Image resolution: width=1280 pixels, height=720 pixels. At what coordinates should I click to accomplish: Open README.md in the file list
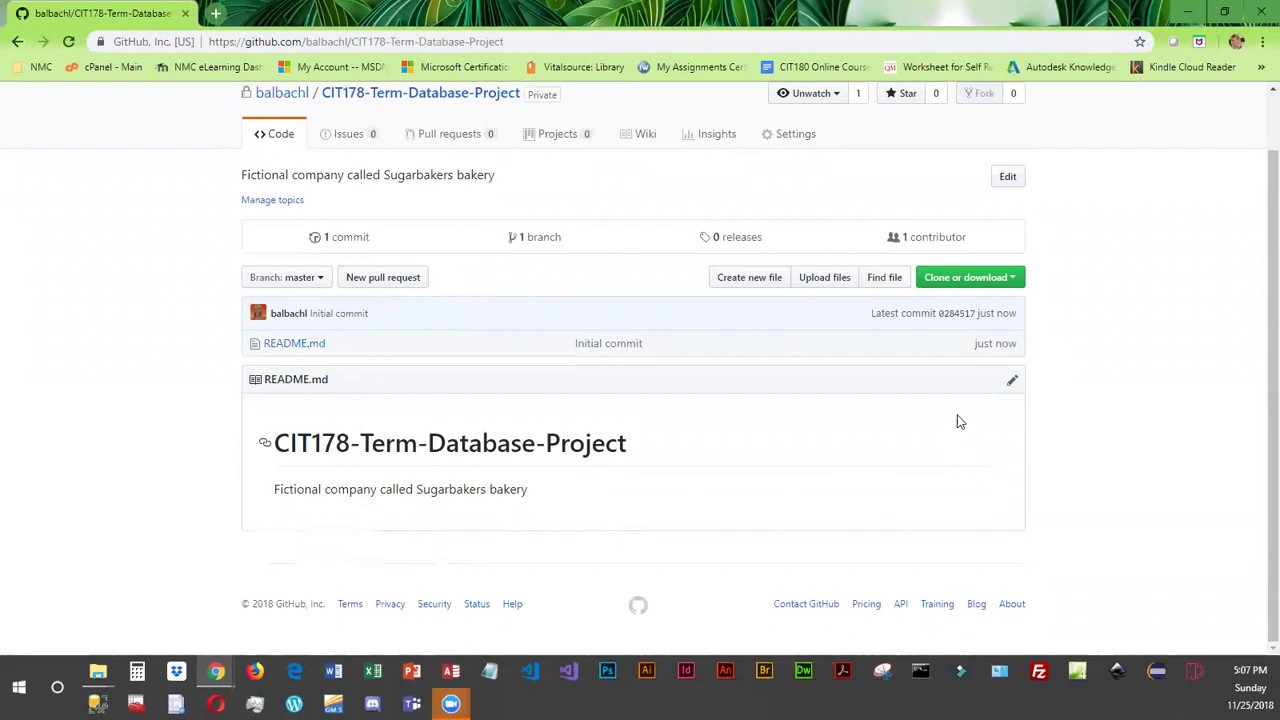coord(294,343)
